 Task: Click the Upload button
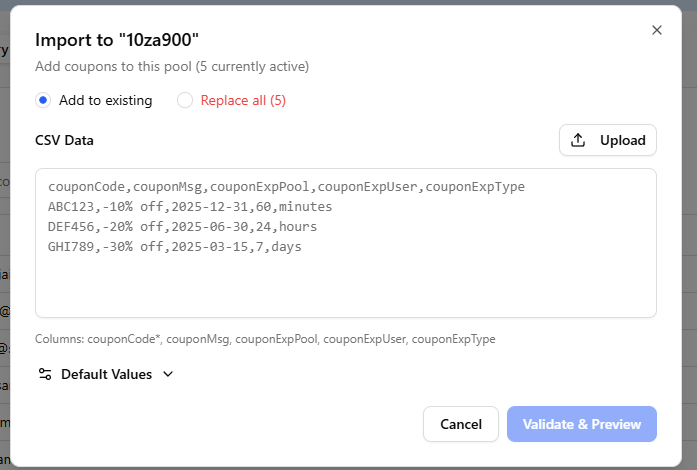pos(608,140)
